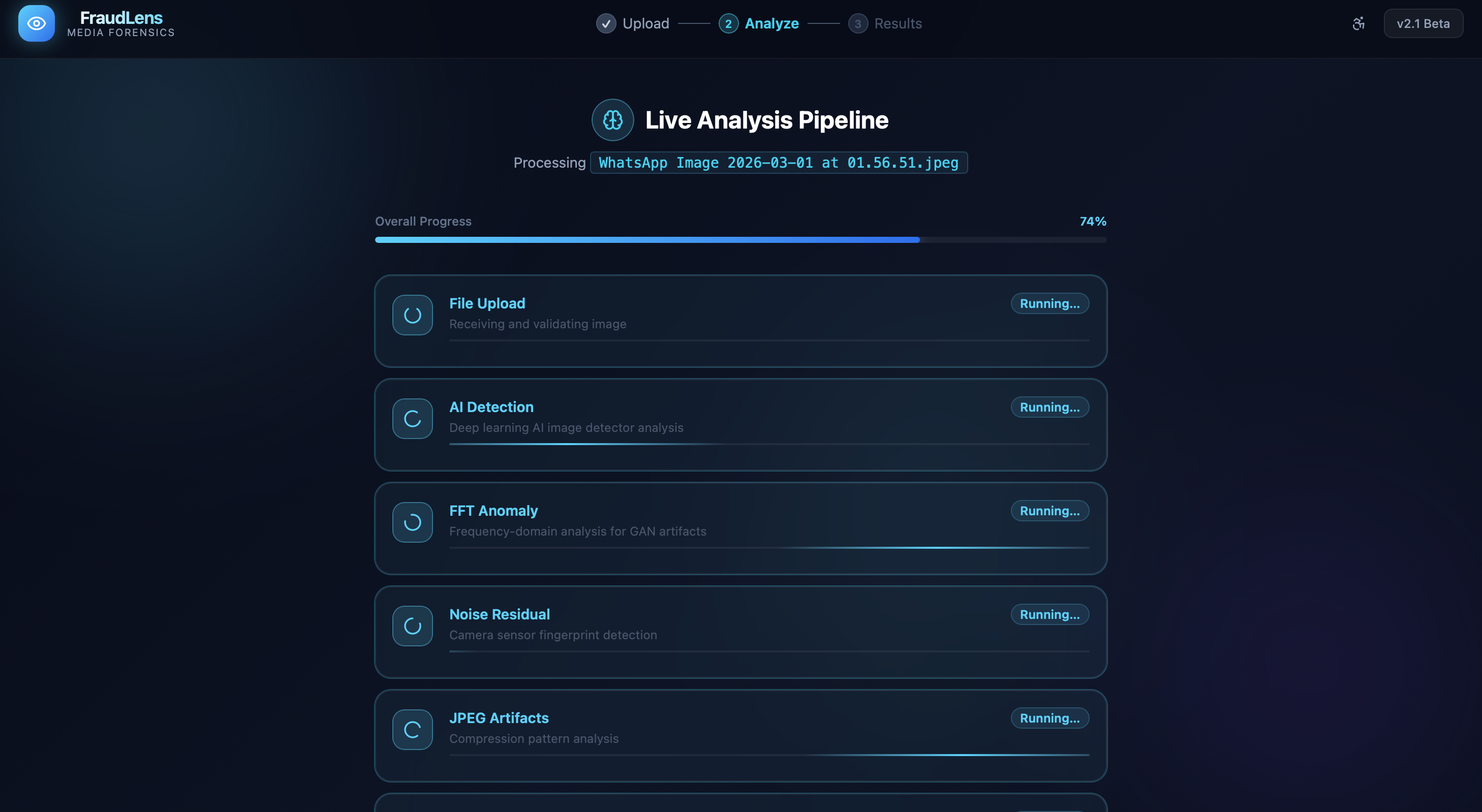Click the FFT Anomaly spinner icon
Viewport: 1482px width, 812px height.
tap(413, 522)
